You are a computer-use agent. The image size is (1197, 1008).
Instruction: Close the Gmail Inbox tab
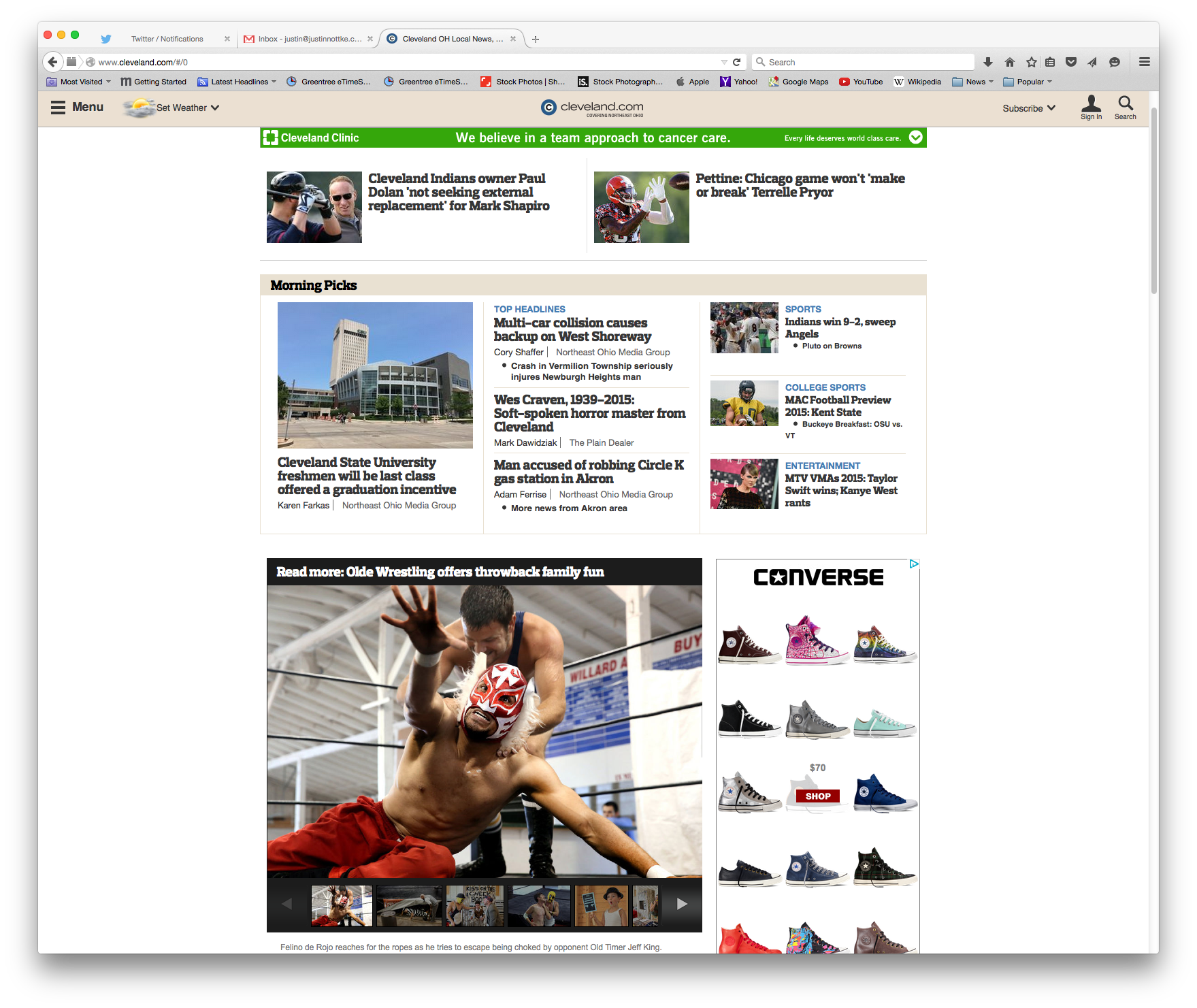click(x=370, y=39)
